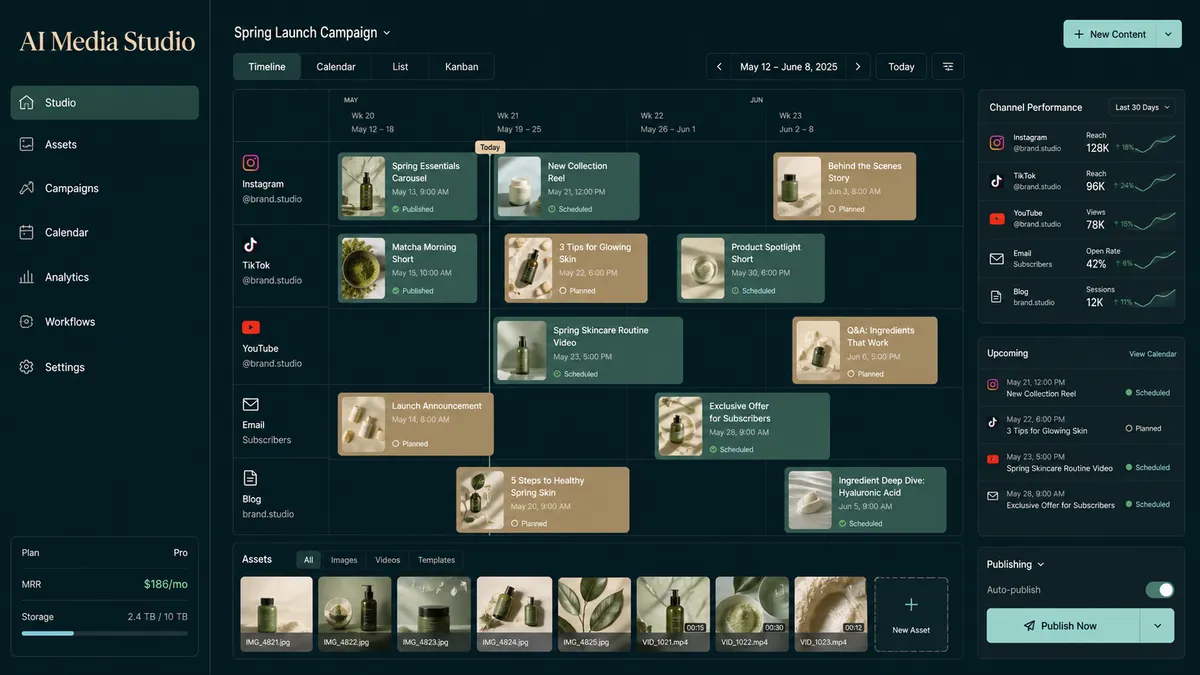
Task: Open the Settings gear icon
Action: [x=27, y=367]
